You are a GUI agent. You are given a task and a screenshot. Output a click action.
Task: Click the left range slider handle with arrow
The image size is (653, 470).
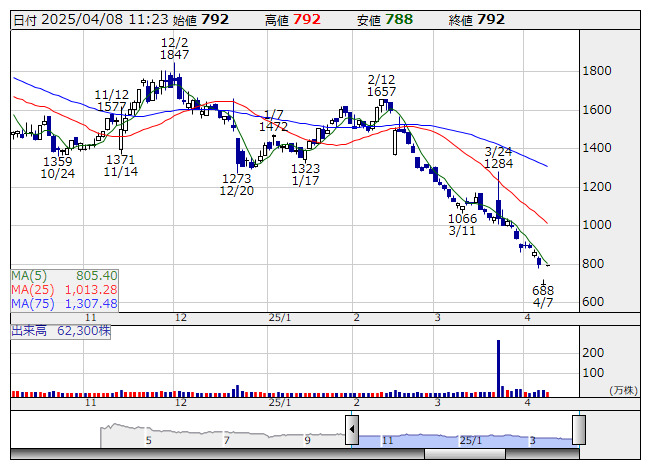click(352, 429)
